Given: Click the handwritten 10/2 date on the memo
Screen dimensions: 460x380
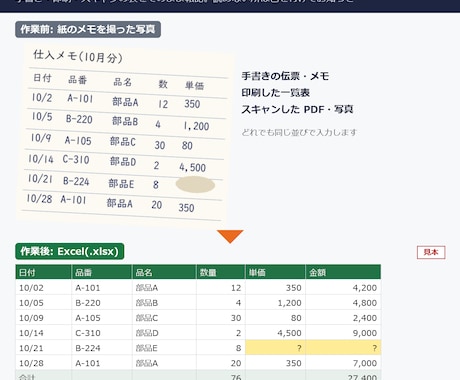Looking at the screenshot, I should (42, 98).
